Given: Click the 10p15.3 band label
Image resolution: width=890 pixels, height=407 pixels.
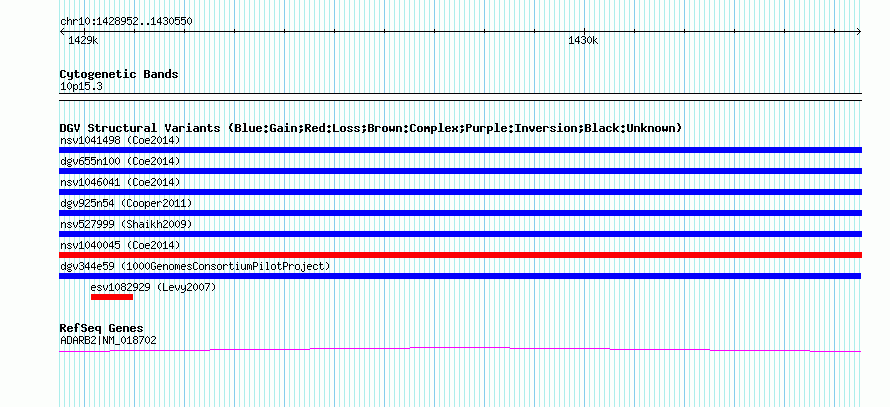Looking at the screenshot, I should point(81,87).
